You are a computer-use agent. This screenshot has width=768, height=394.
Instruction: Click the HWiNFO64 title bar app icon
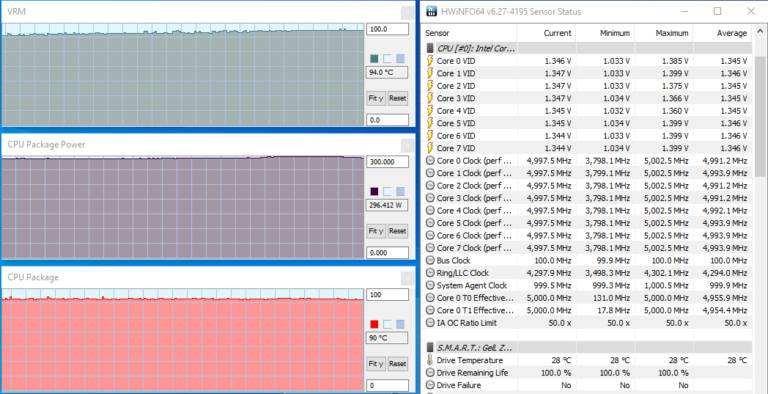431,11
